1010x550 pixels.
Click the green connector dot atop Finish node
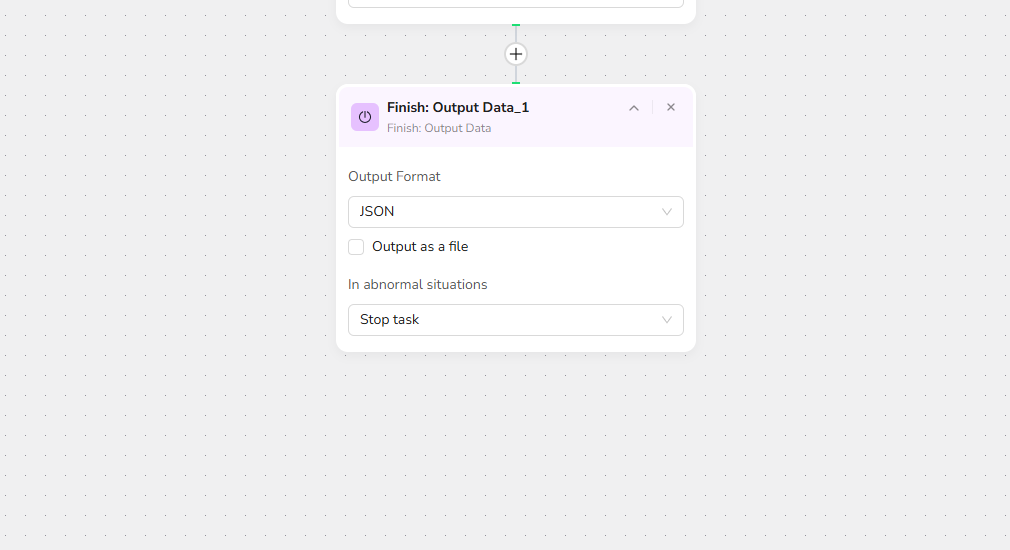coord(516,83)
